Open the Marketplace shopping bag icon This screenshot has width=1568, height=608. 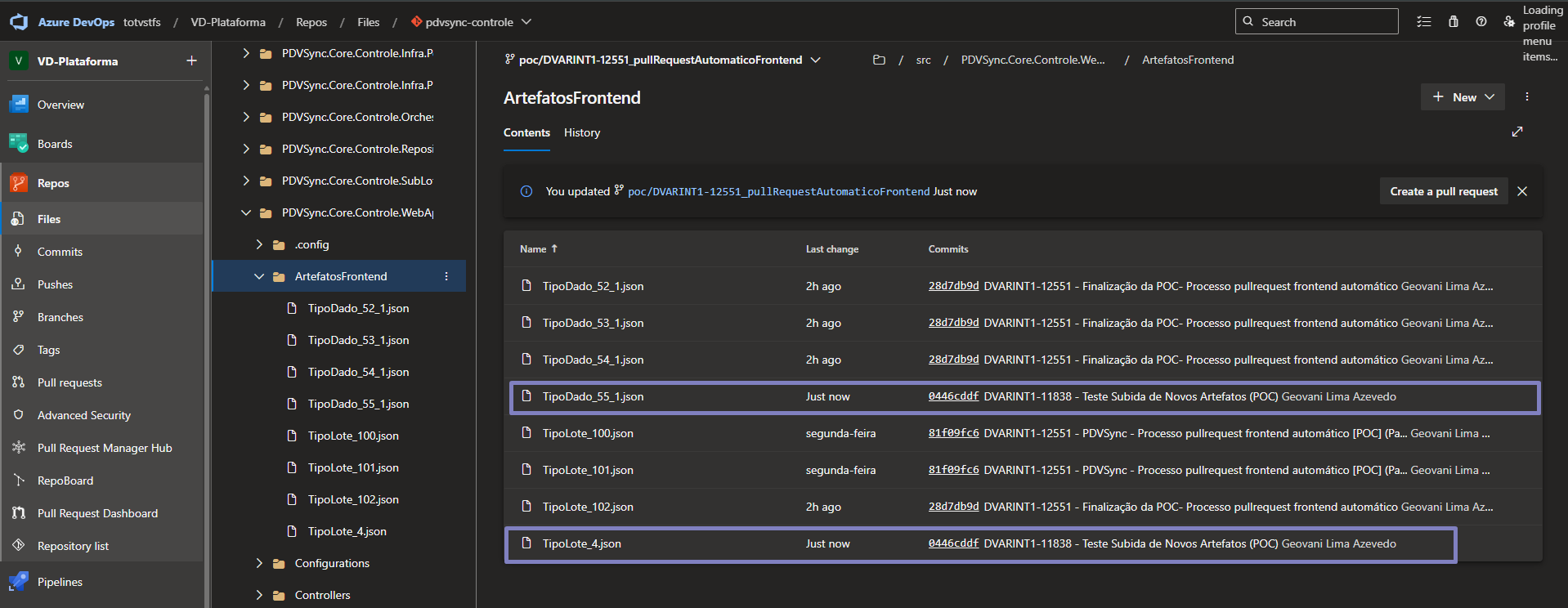point(1453,22)
